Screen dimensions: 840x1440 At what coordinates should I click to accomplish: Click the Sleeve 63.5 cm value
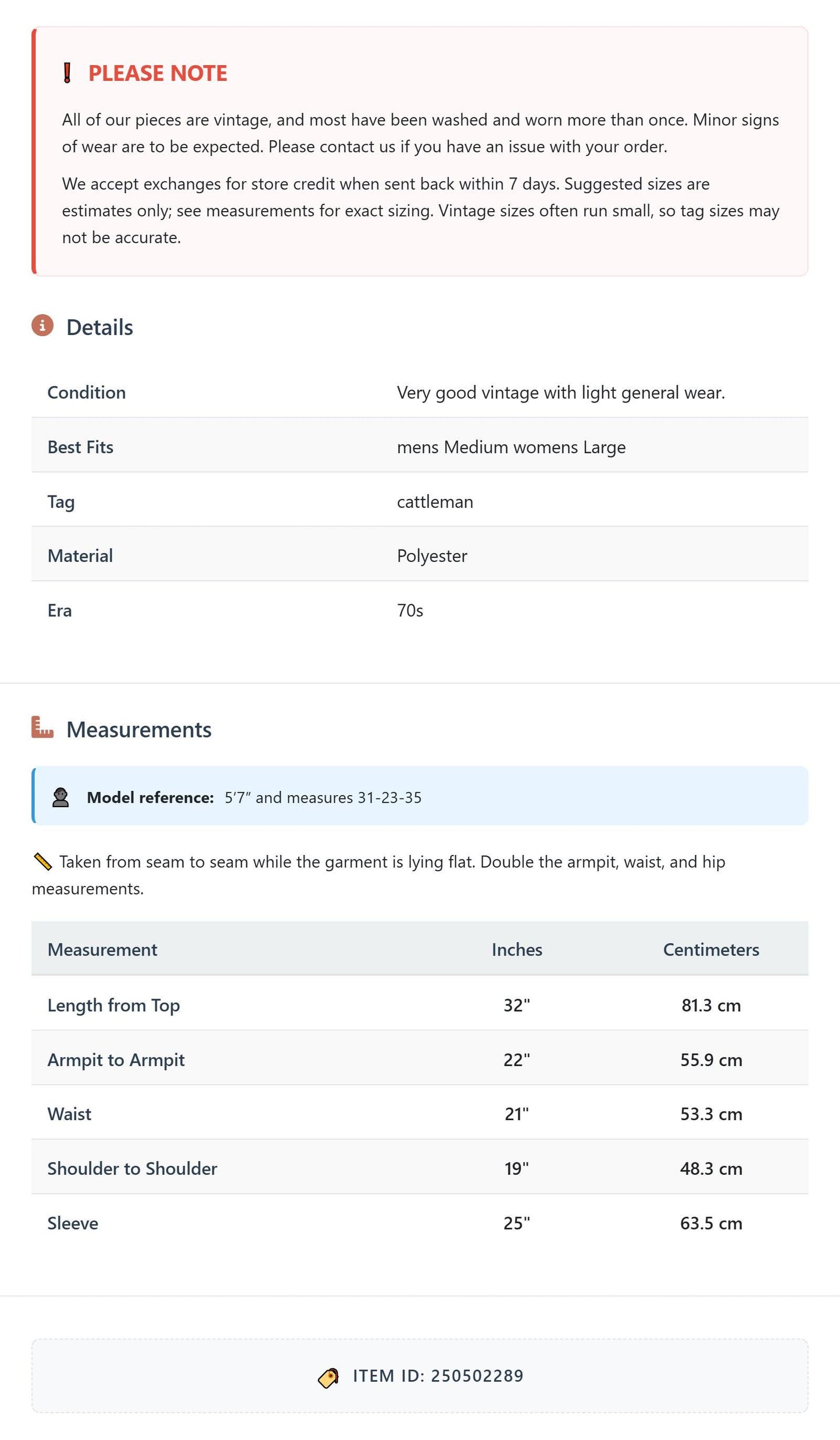[x=711, y=1224]
